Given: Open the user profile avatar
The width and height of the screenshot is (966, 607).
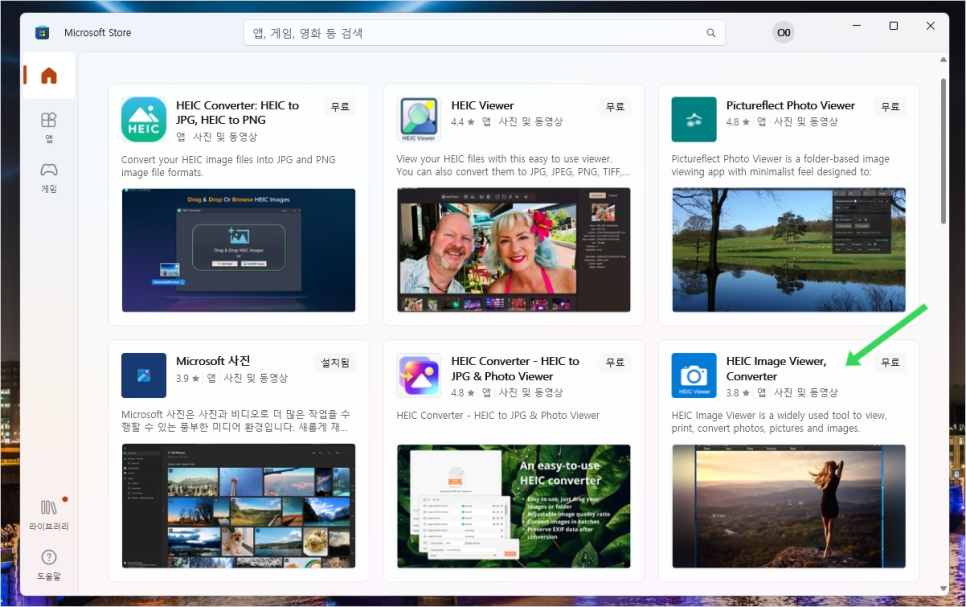Looking at the screenshot, I should pos(784,33).
